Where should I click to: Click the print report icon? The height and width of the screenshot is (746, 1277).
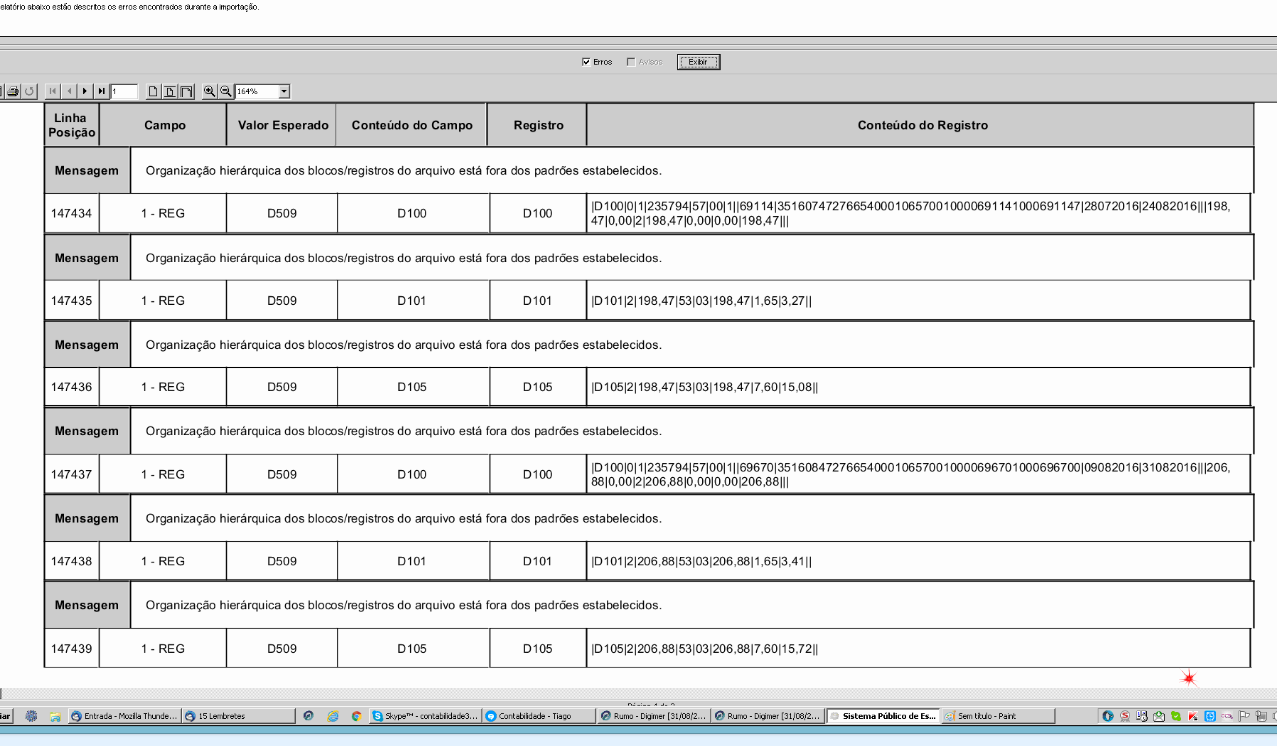point(13,91)
